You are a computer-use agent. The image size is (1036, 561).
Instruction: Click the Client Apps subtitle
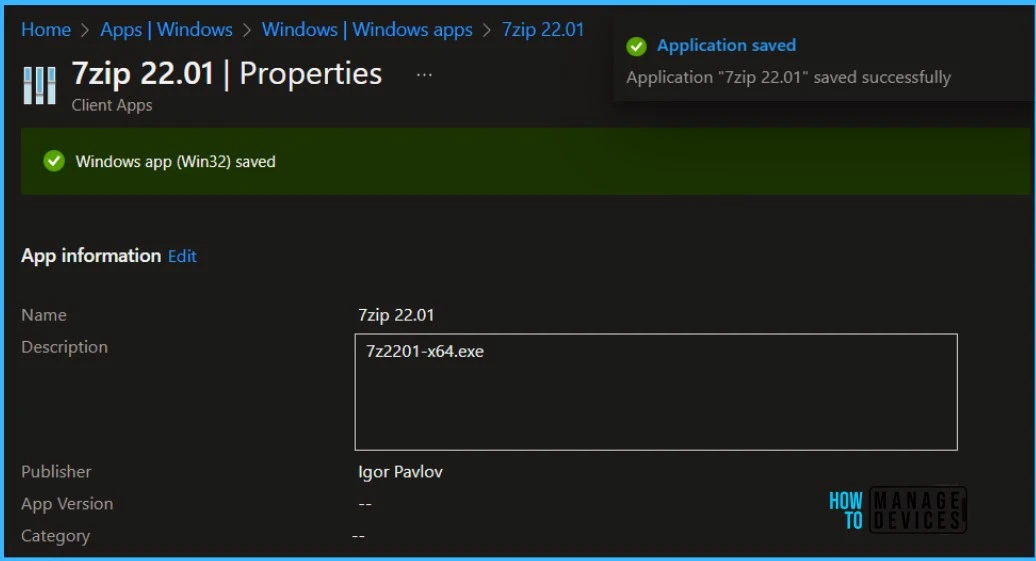click(x=112, y=106)
